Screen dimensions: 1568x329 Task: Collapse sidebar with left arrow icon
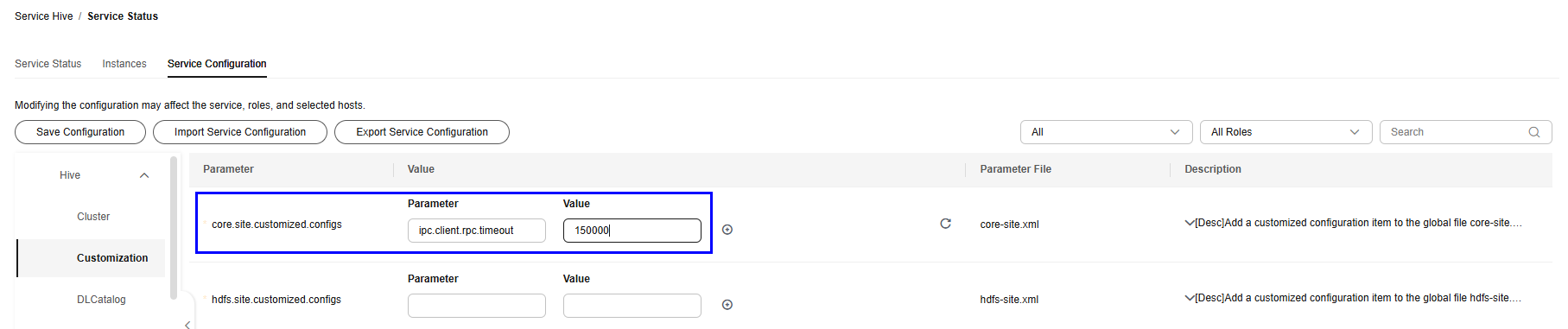pyautogui.click(x=187, y=325)
